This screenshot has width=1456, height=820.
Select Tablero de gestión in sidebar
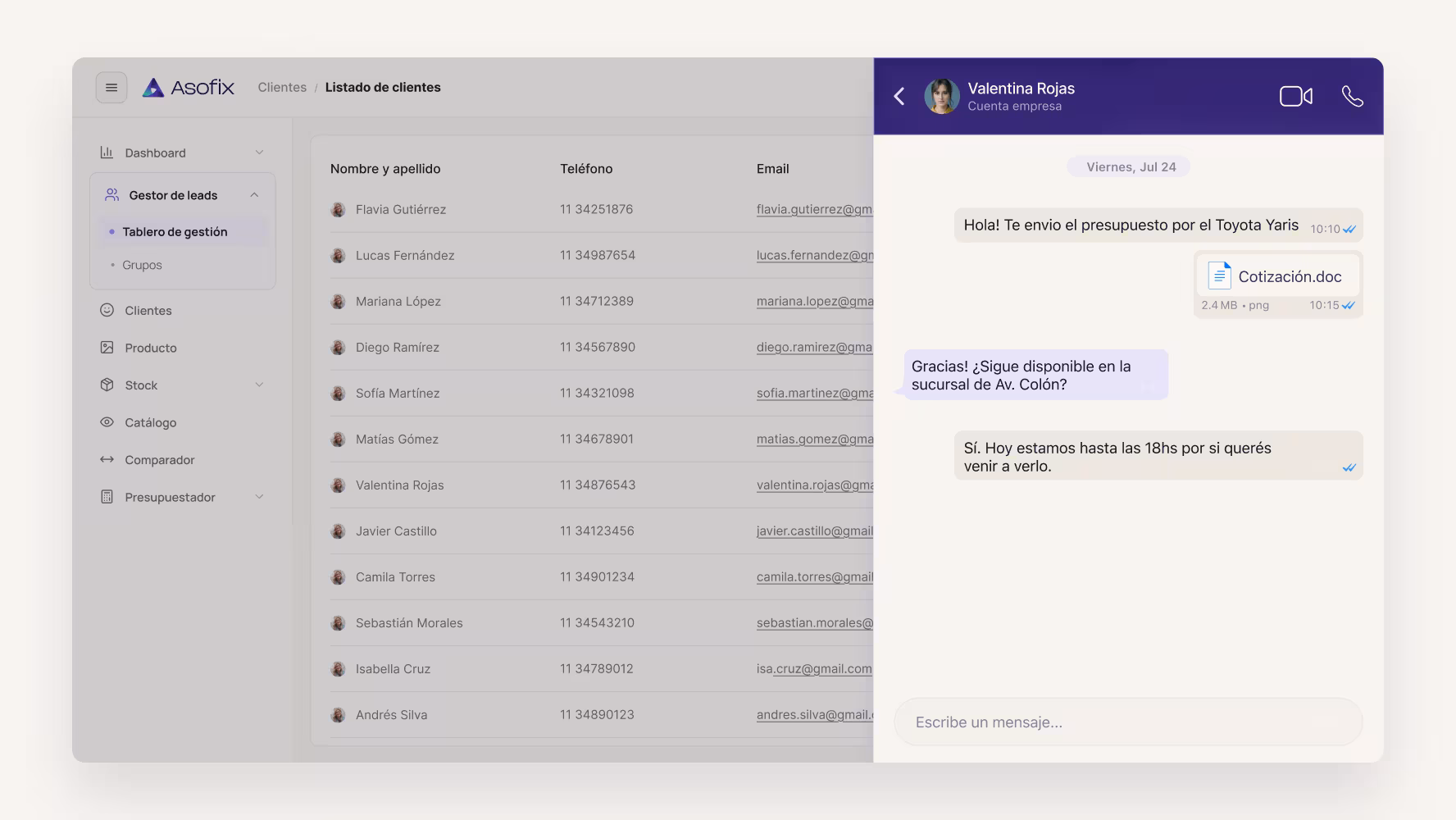pyautogui.click(x=183, y=232)
